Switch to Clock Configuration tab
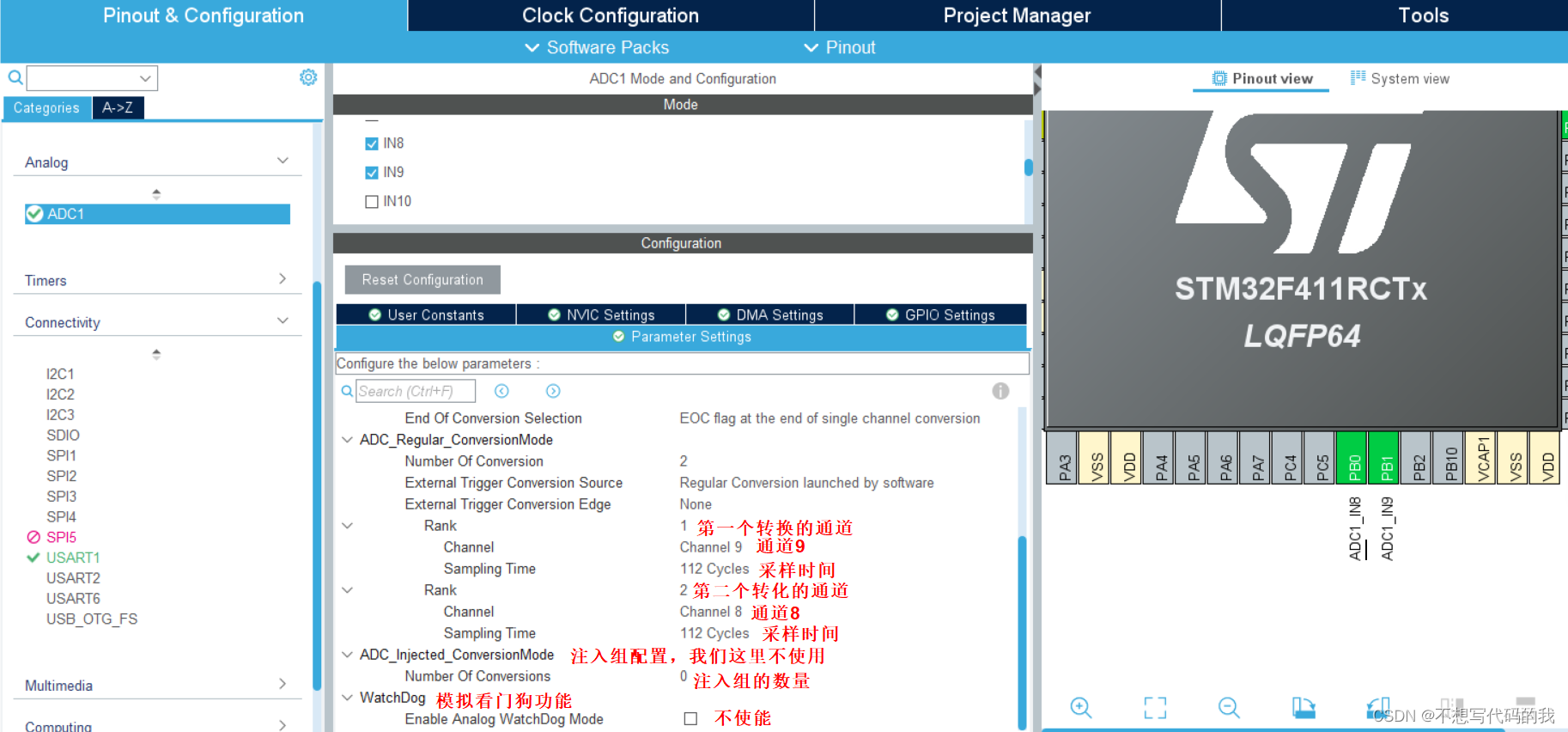The height and width of the screenshot is (732, 1568). coord(611,15)
